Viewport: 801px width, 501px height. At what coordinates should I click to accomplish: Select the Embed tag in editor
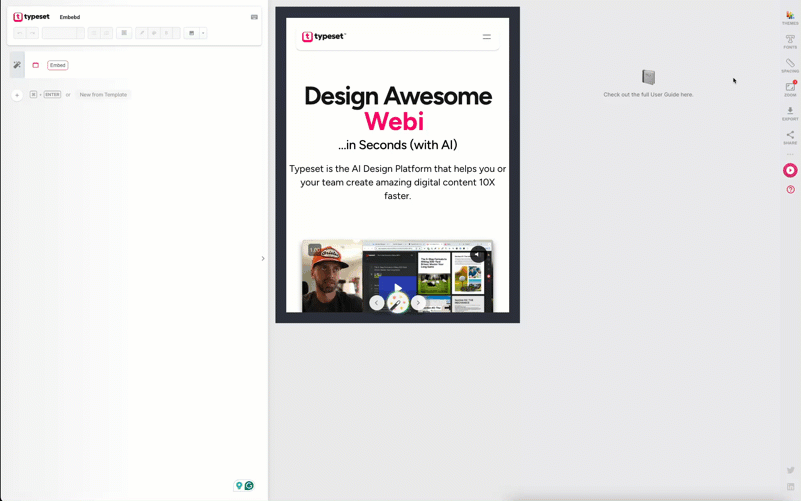pos(58,65)
